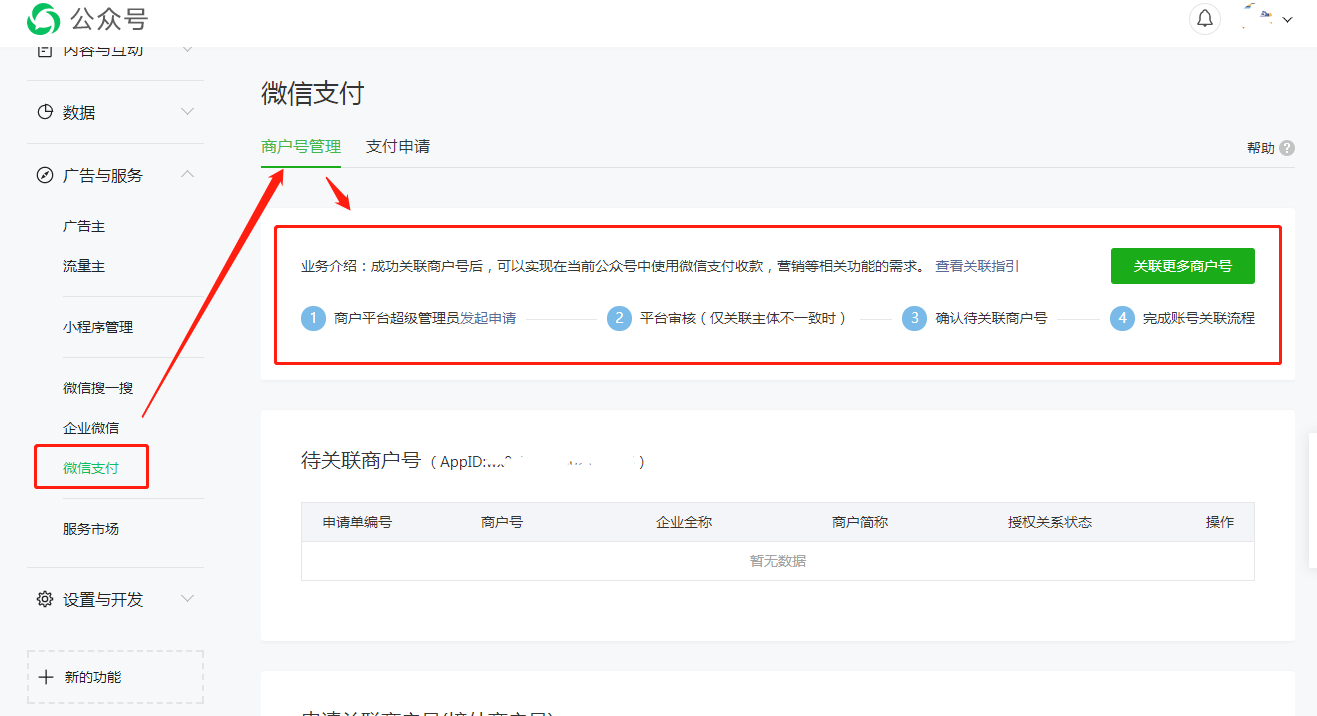The width and height of the screenshot is (1317, 716).
Task: Expand the 数据 section chevron
Action: (x=187, y=112)
